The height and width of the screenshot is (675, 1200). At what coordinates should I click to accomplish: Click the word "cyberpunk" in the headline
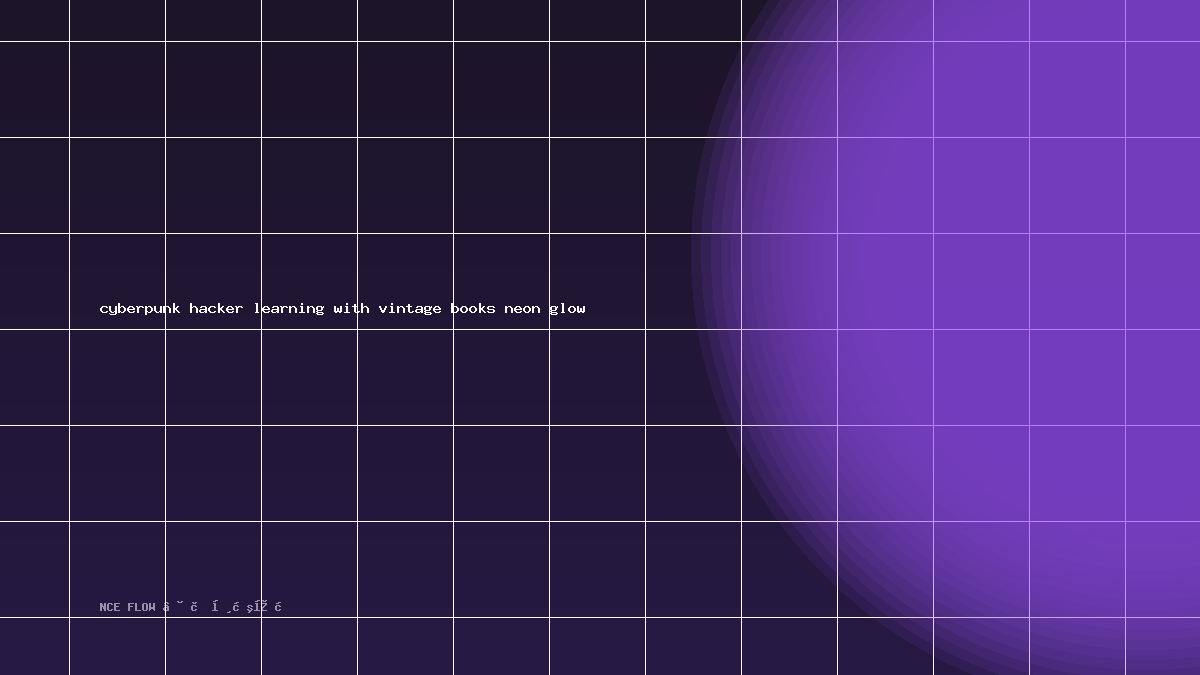140,309
